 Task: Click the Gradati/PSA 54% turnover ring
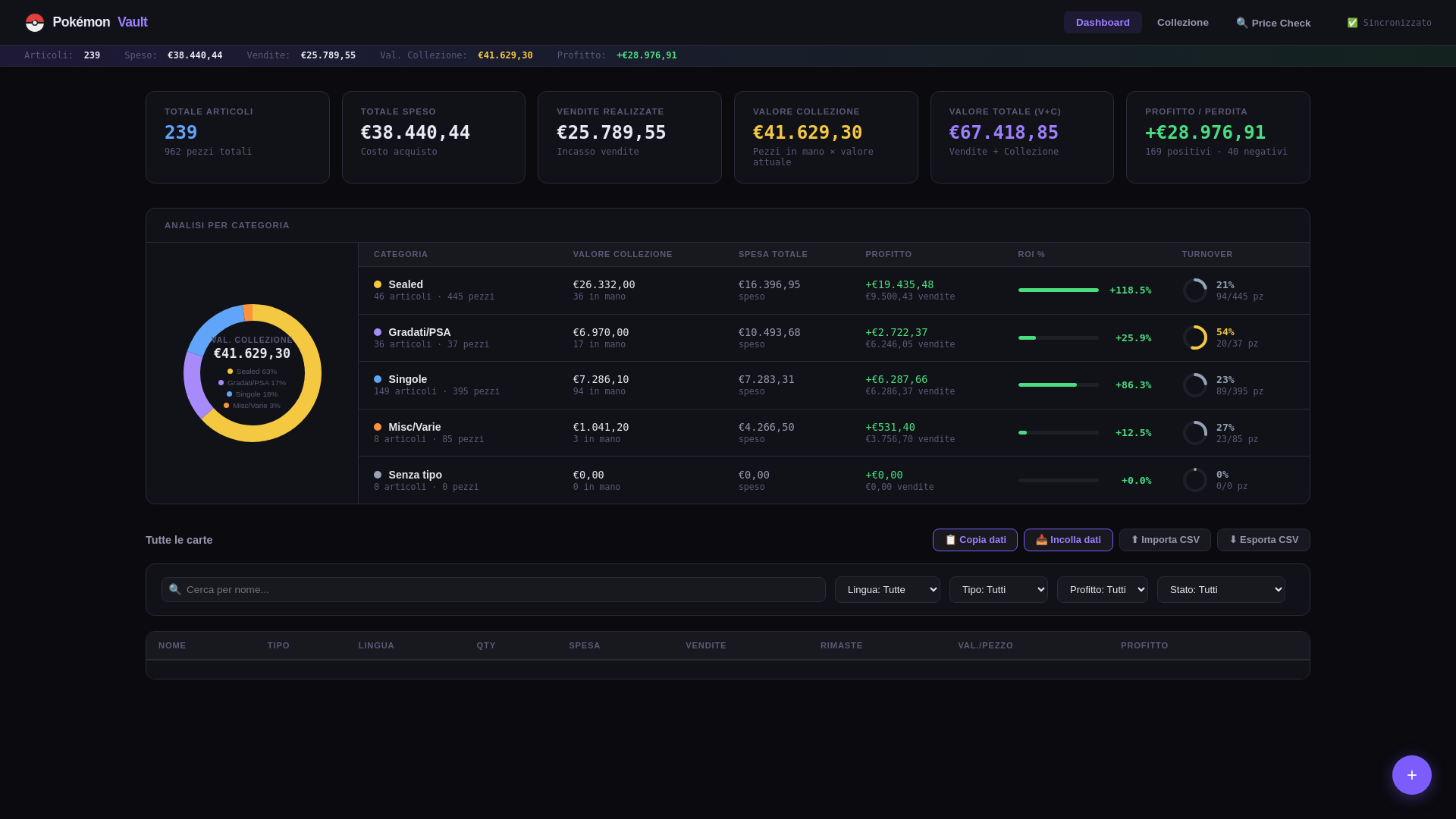coord(1194,337)
